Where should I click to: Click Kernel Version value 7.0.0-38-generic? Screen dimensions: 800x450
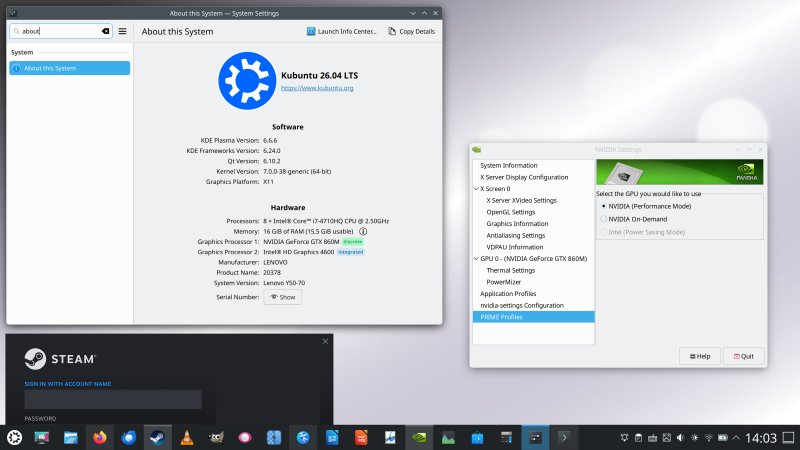tap(297, 171)
